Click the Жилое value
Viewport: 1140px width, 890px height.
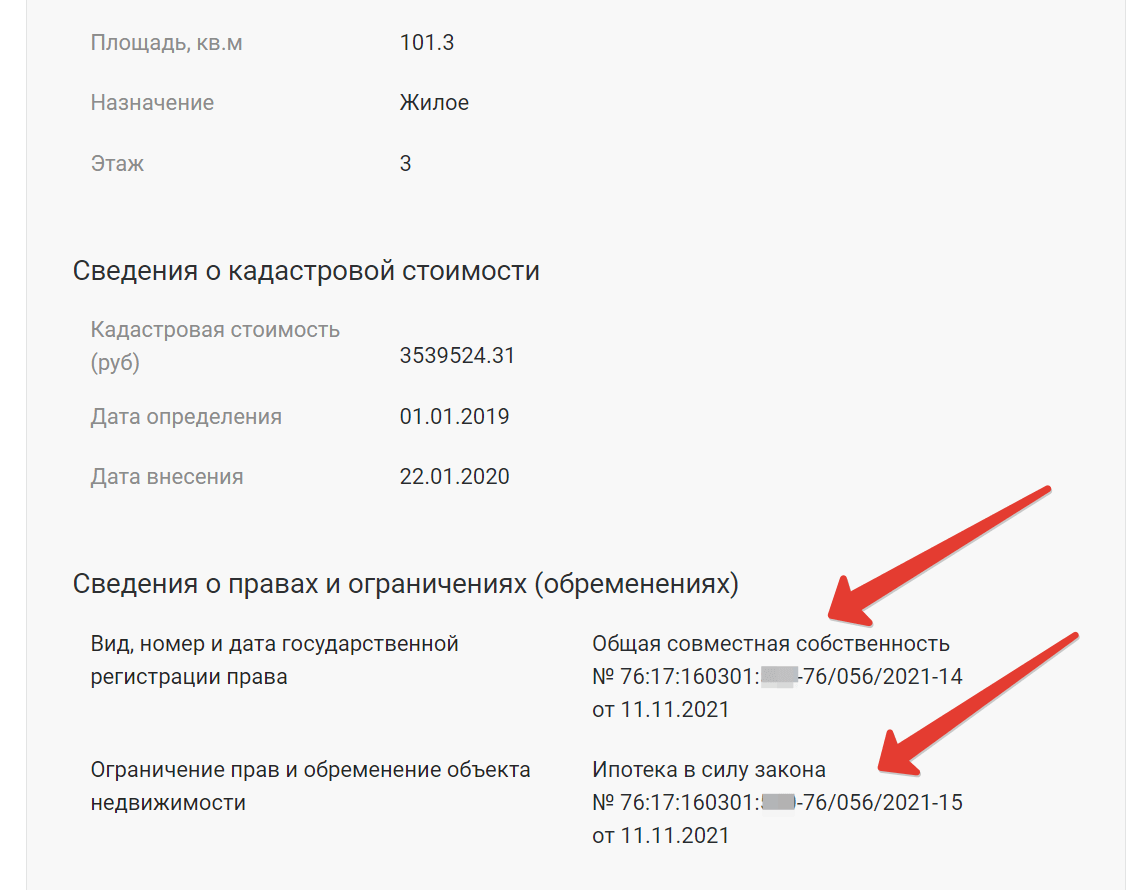click(x=434, y=103)
